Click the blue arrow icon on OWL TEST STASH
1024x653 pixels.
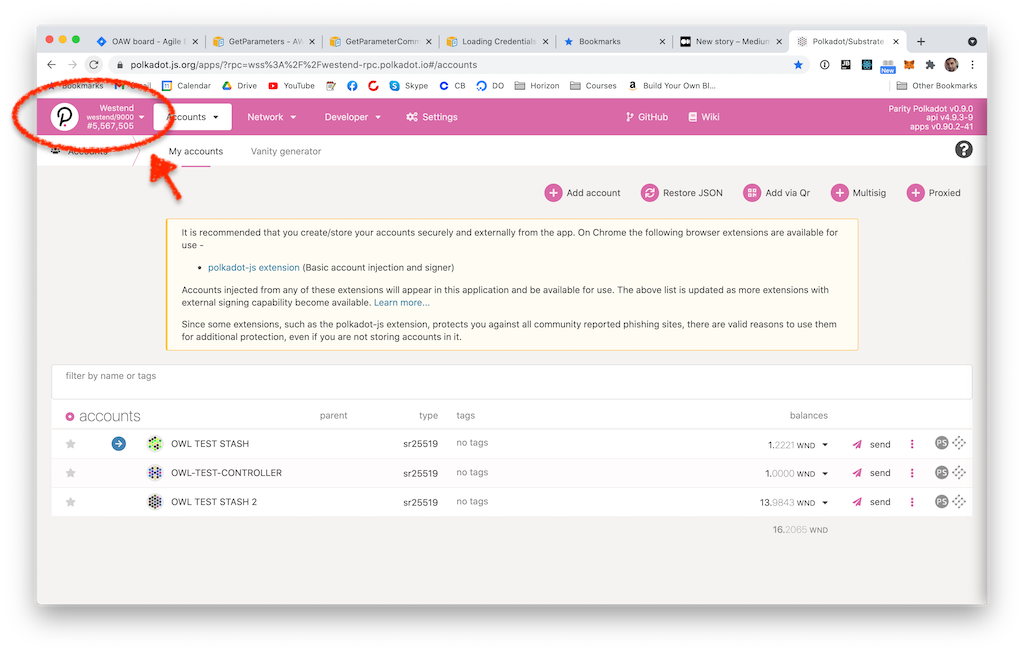pos(118,444)
